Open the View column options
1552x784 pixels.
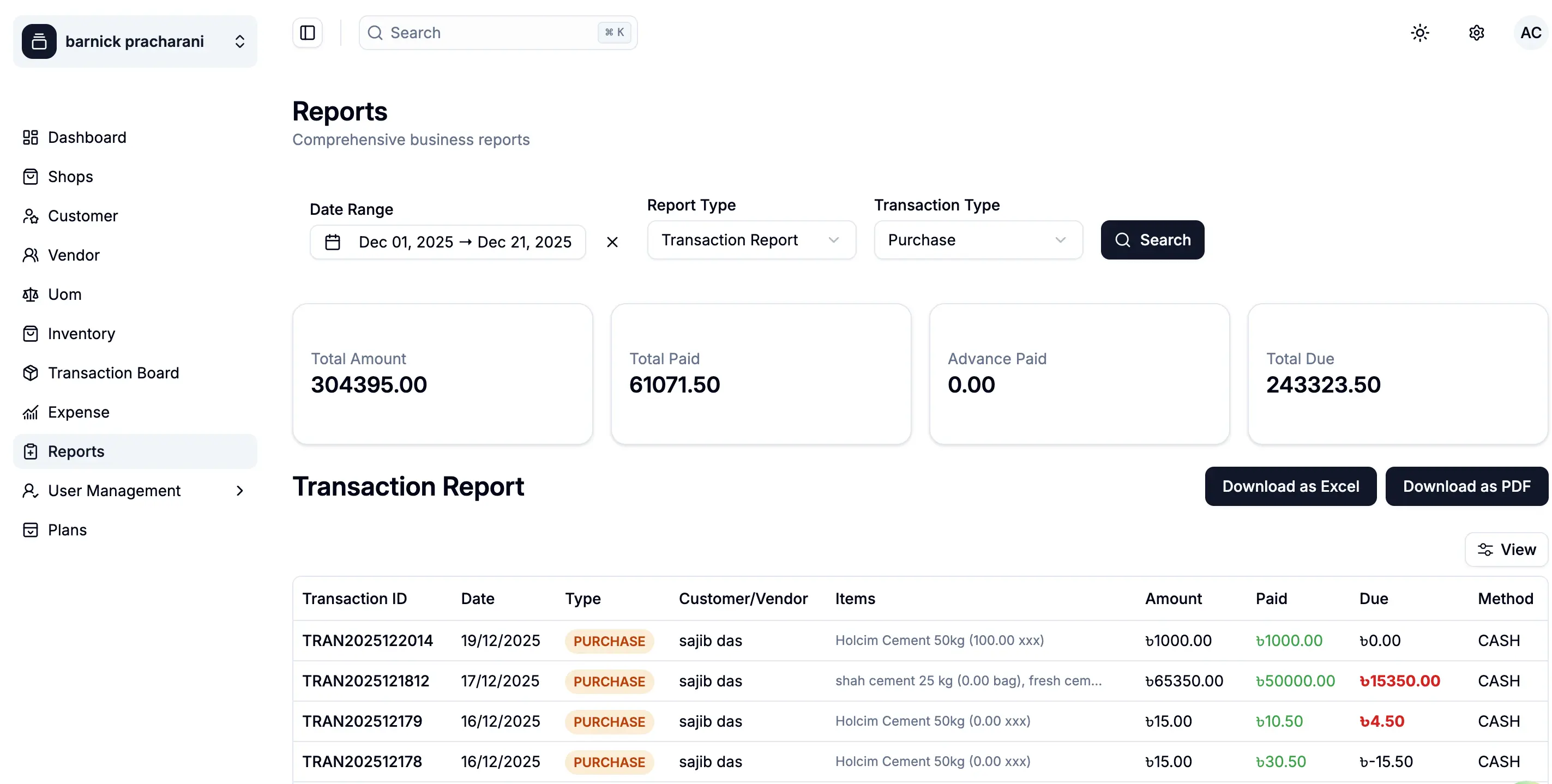pyautogui.click(x=1506, y=549)
